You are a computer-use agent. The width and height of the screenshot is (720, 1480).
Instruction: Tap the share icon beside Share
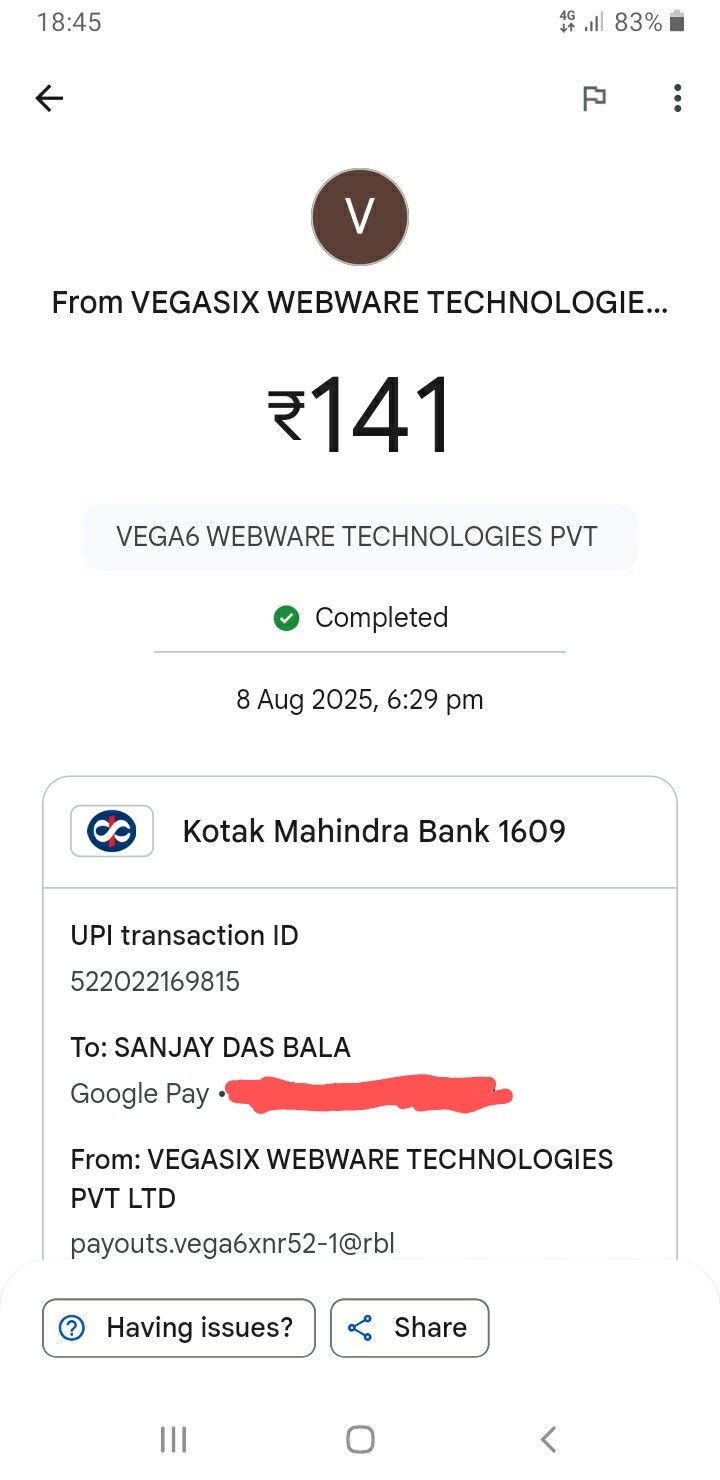pos(360,1328)
